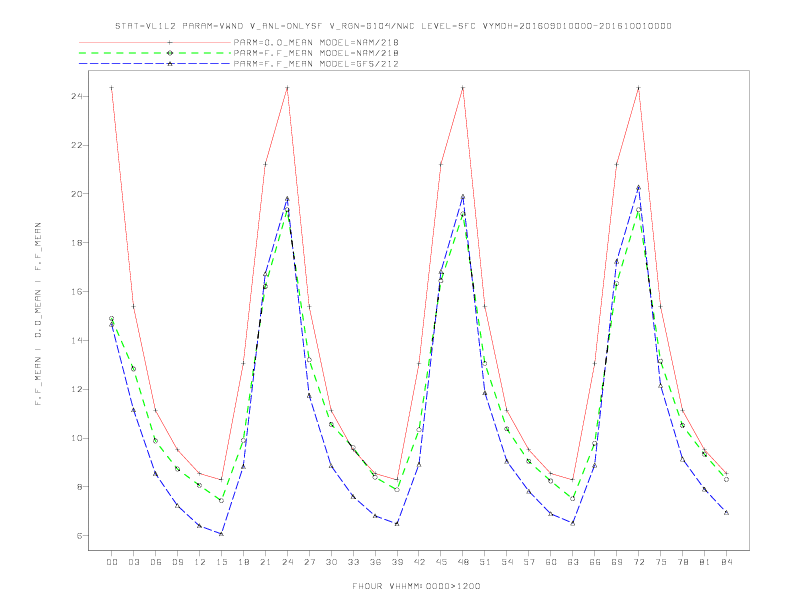
Task: Click x-axis tick label 15
Action: point(221,562)
